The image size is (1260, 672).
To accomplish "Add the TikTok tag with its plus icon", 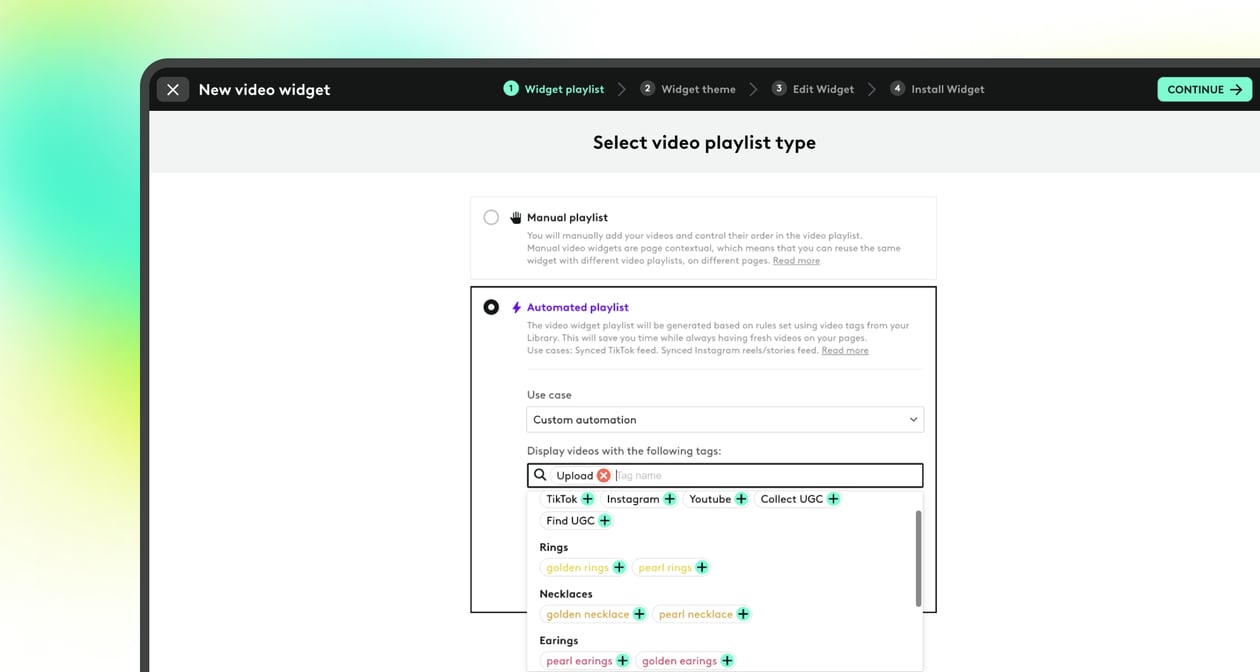I will (x=588, y=498).
